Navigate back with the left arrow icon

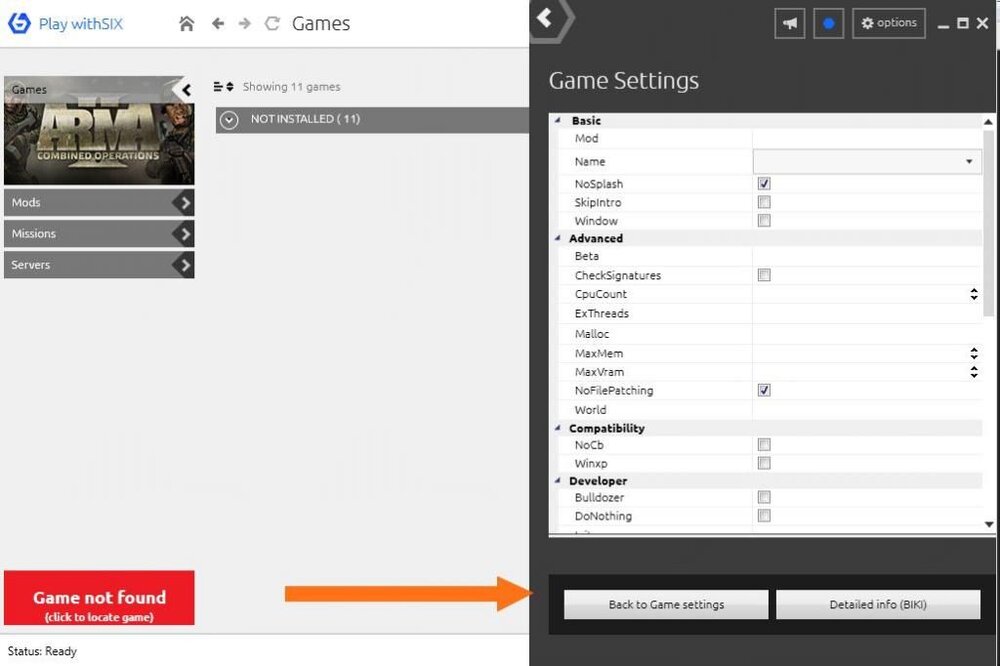(x=217, y=24)
